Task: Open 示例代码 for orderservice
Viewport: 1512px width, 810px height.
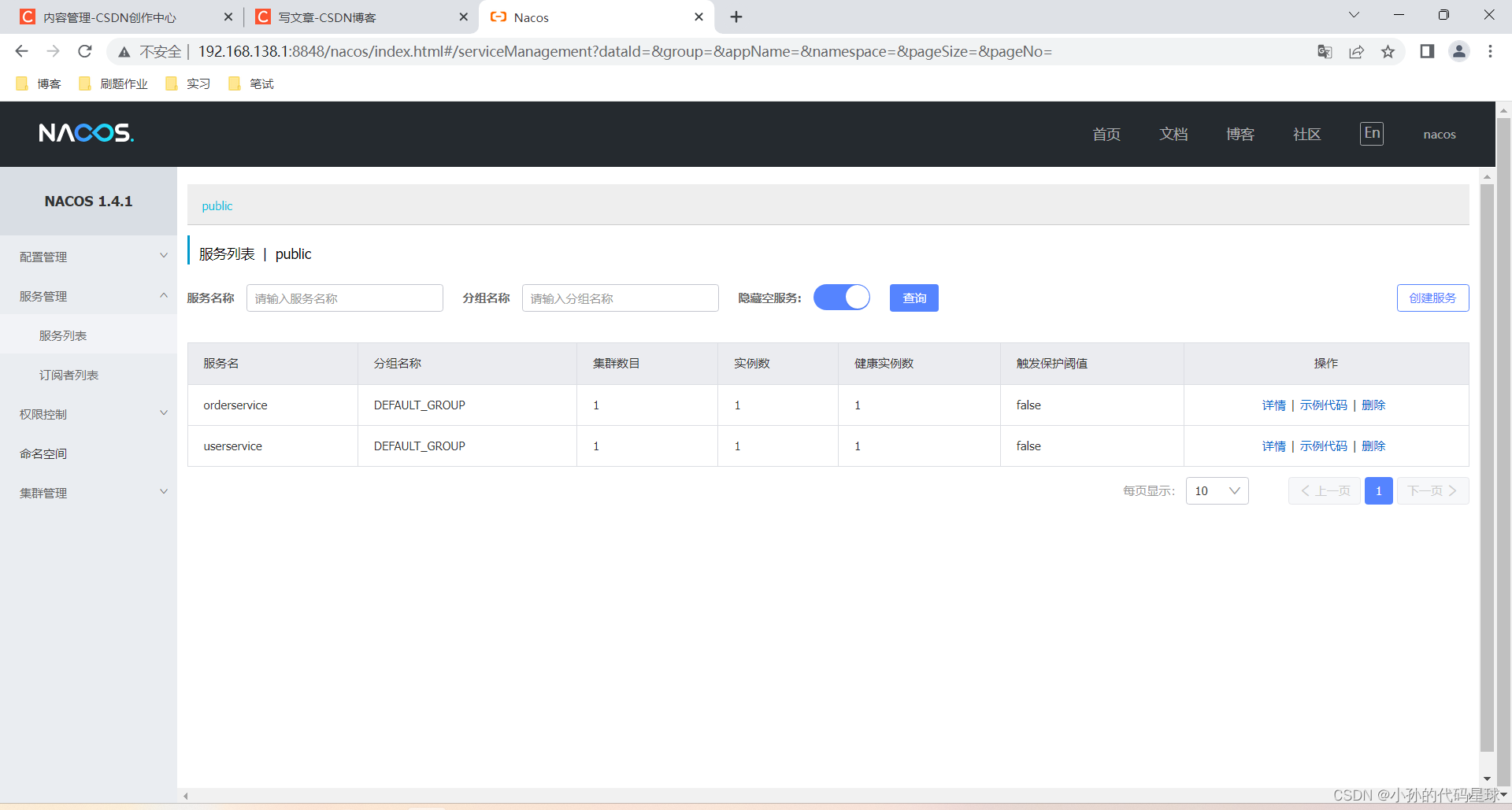Action: point(1323,405)
